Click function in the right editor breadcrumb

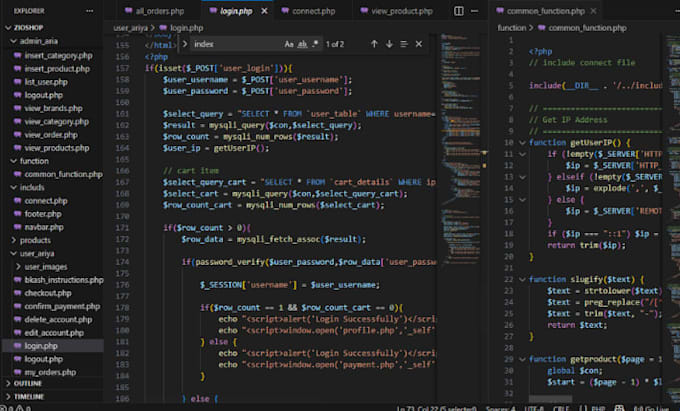tap(512, 28)
